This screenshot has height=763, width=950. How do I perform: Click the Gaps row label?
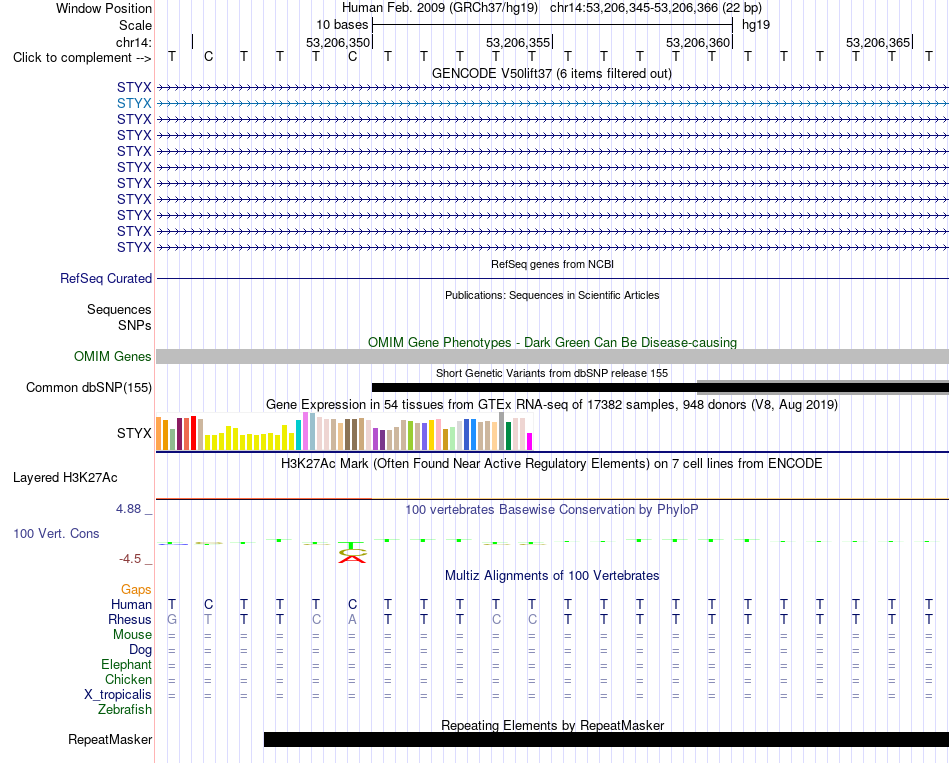point(136,590)
